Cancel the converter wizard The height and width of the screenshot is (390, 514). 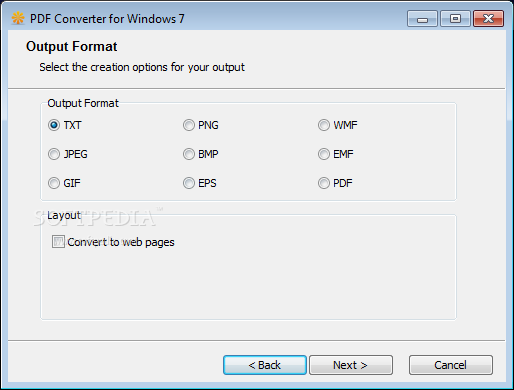click(x=451, y=365)
